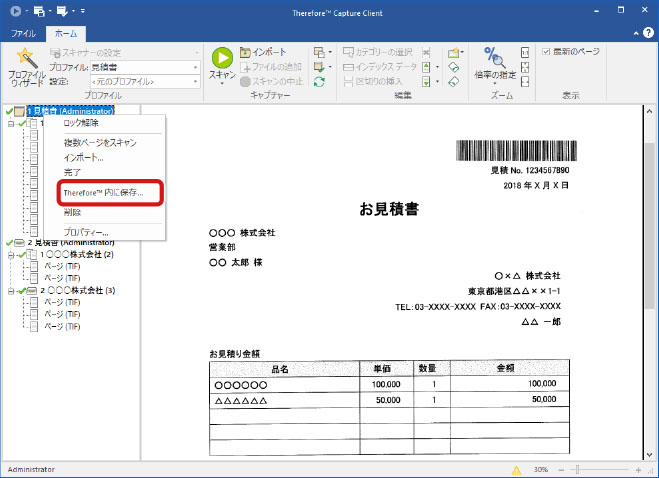Viewport: 659px width, 478px height.
Task: Click the yellow warning icon in status bar
Action: (516, 469)
